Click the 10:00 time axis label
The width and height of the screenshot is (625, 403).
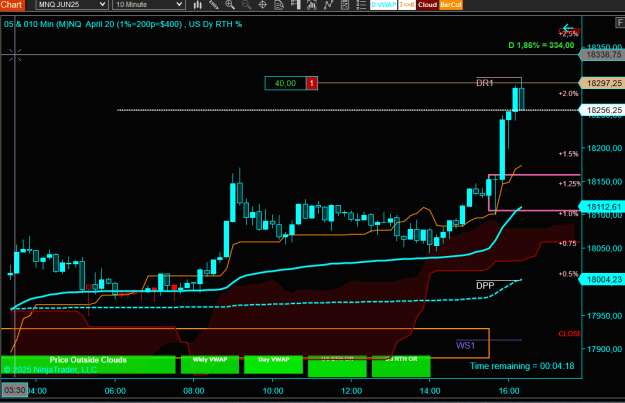point(273,391)
